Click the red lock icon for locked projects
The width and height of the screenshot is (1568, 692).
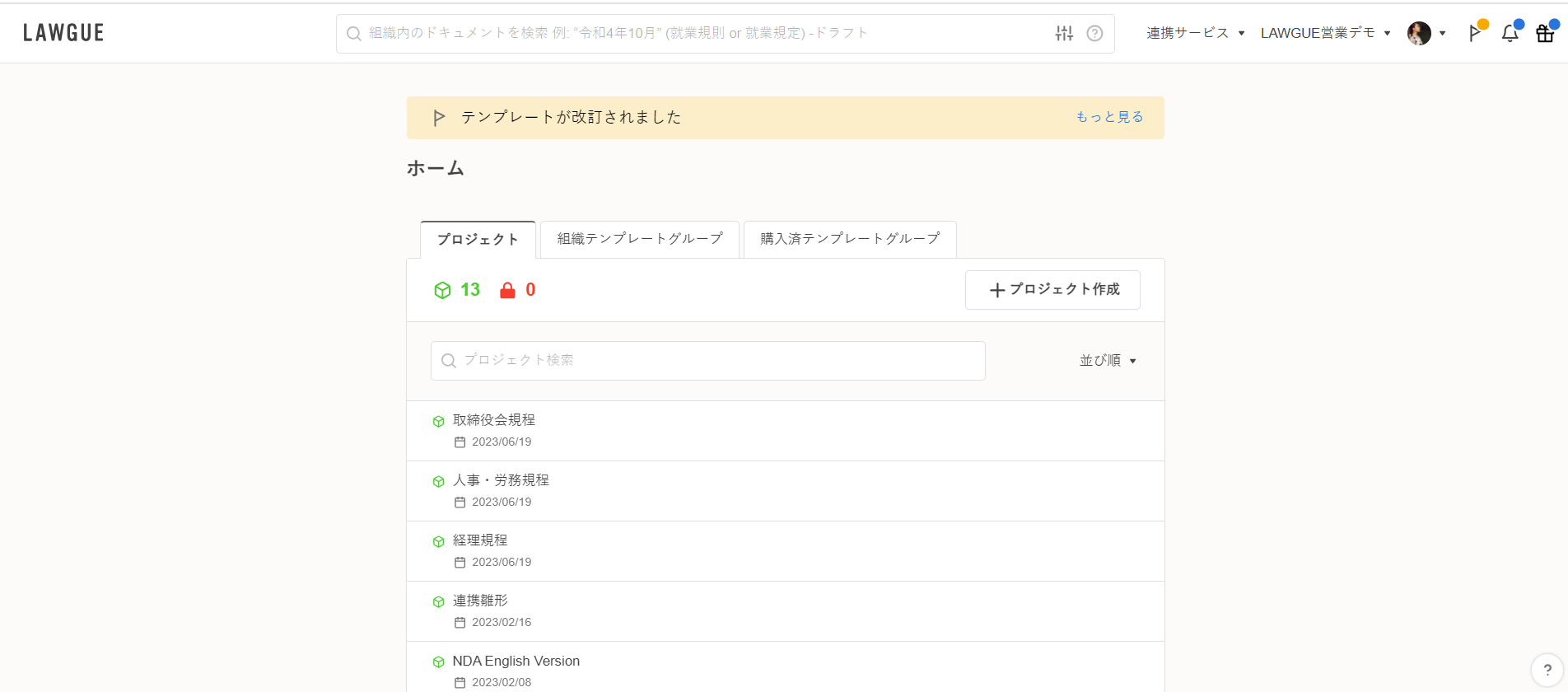click(x=507, y=290)
